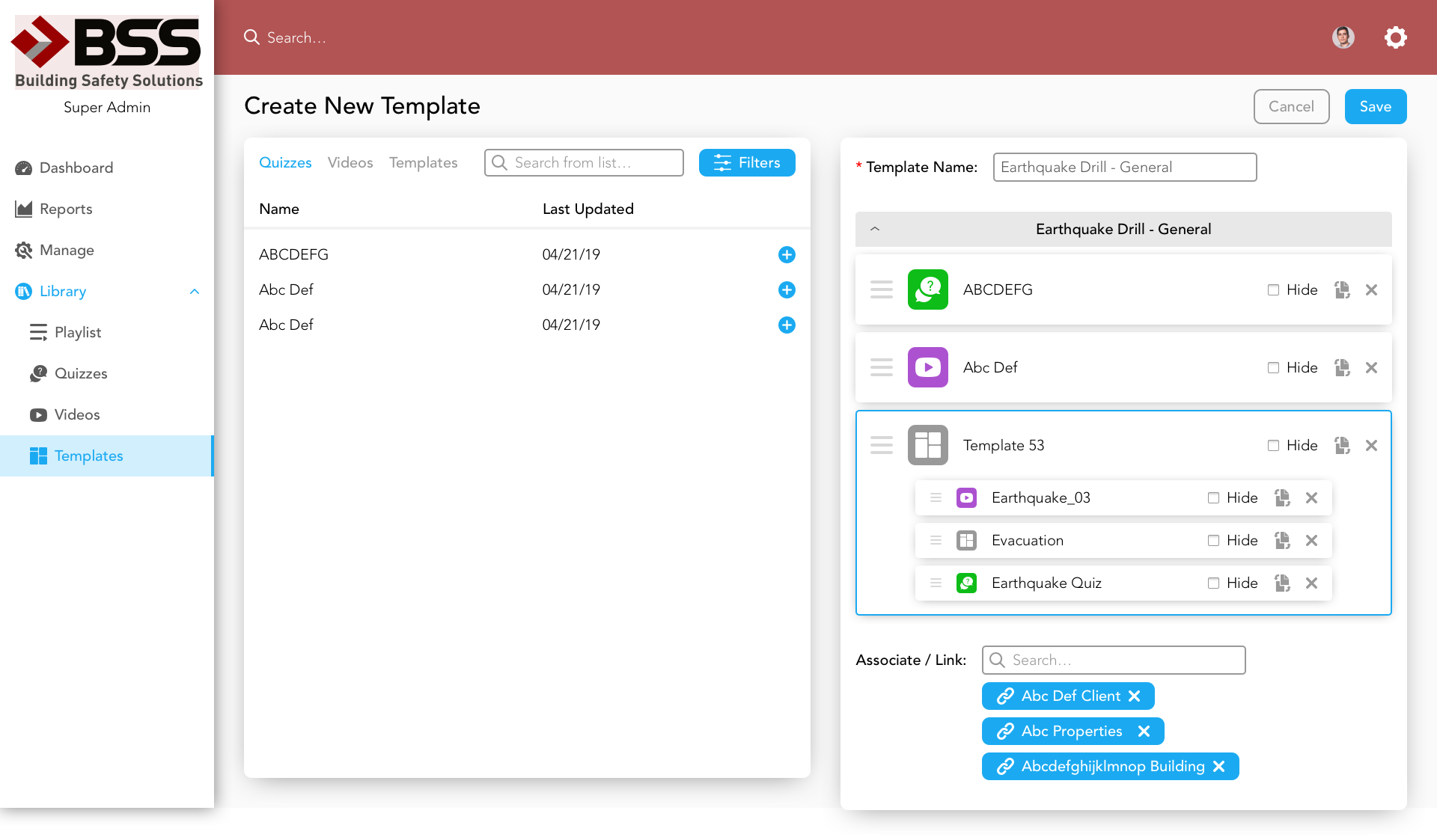
Task: Click the user profile avatar
Action: click(x=1343, y=37)
